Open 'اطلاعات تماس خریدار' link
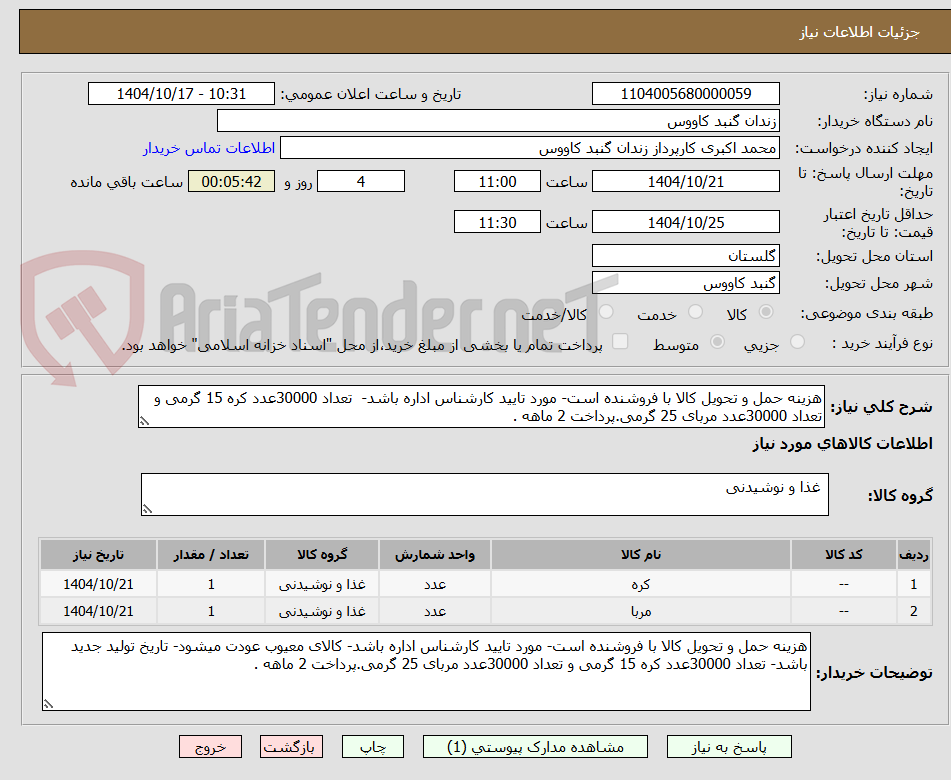 (x=209, y=148)
